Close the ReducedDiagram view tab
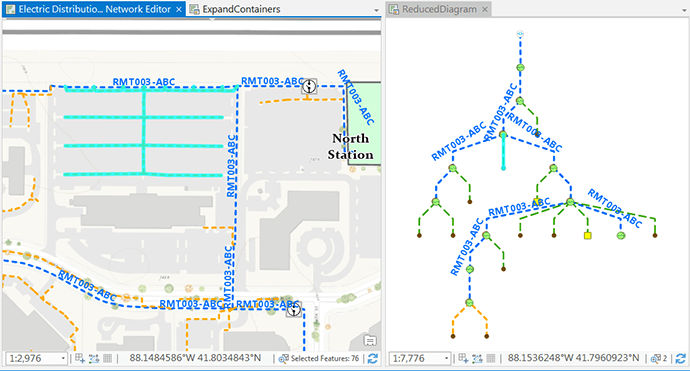 (484, 9)
